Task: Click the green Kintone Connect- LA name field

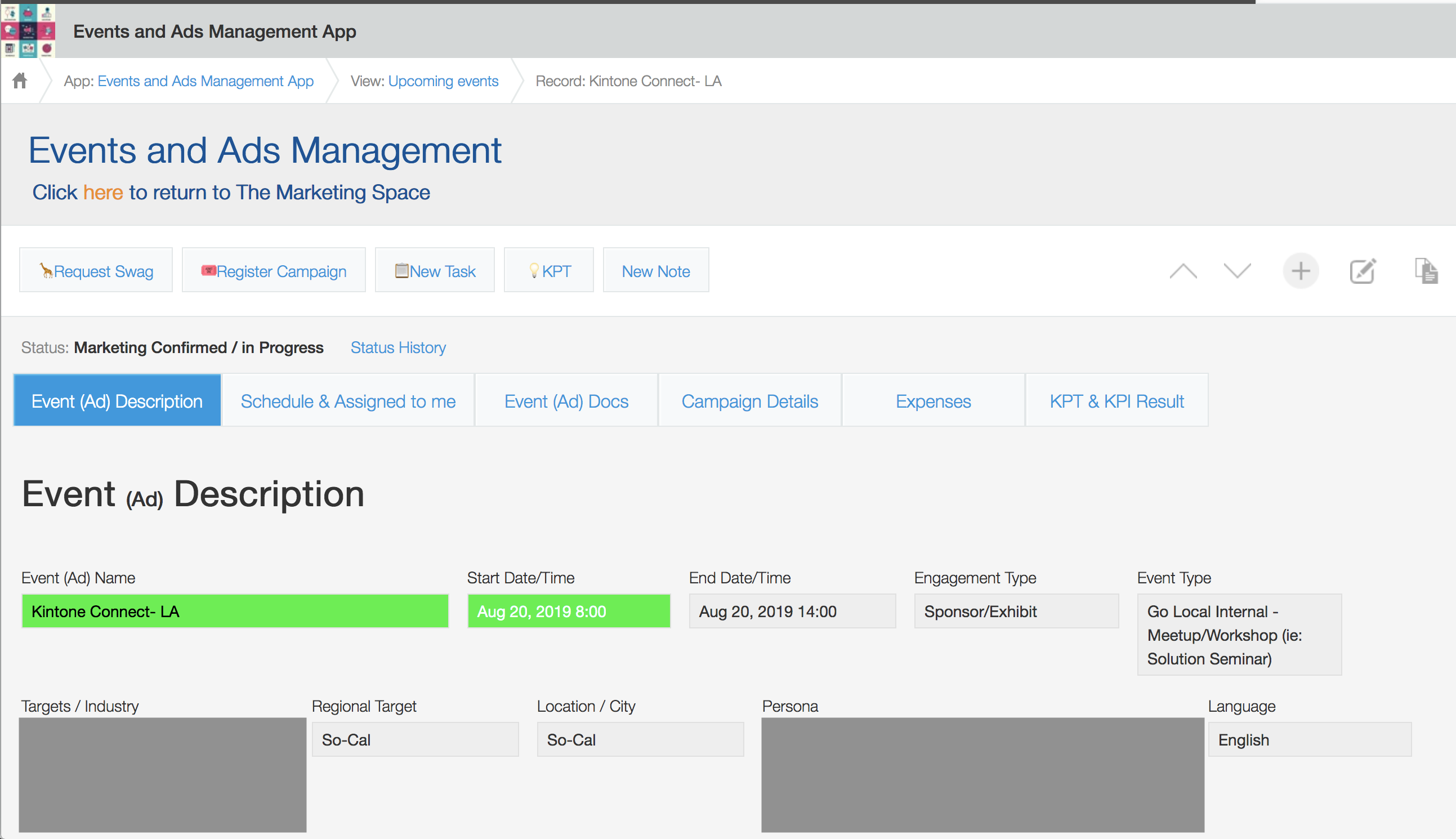Action: (235, 612)
